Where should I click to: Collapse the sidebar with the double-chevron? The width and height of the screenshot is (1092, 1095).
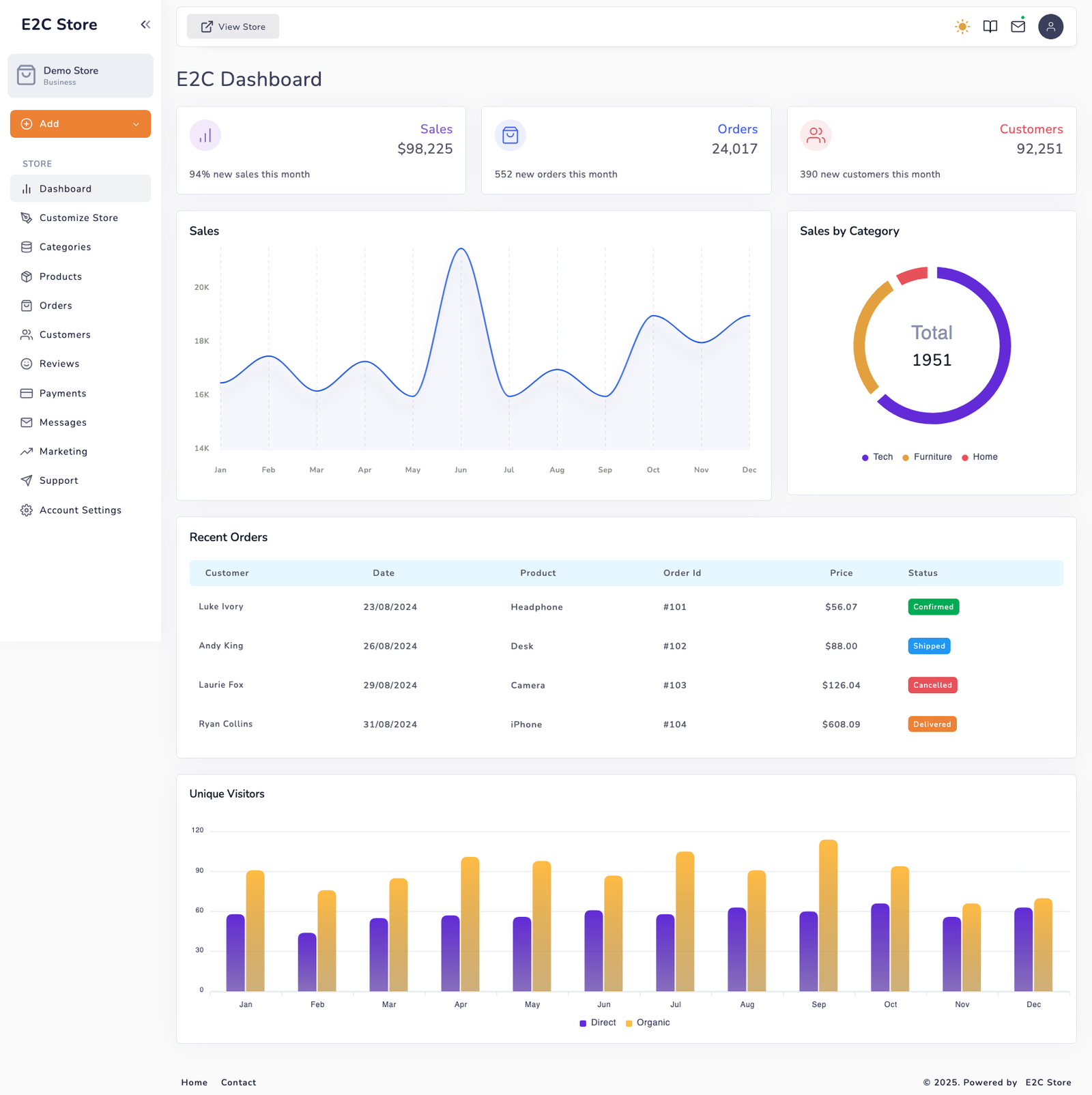145,24
